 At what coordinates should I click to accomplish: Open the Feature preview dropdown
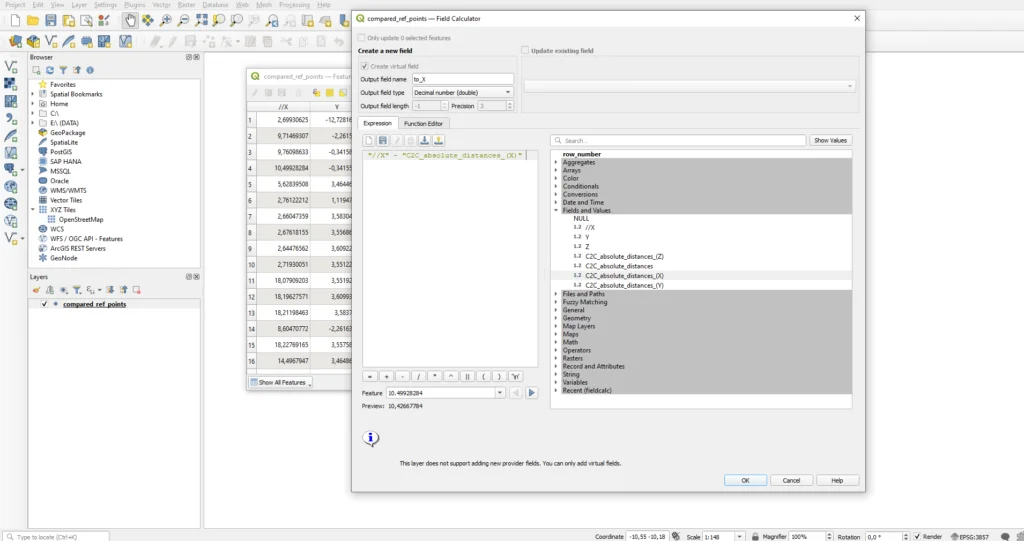coord(500,393)
